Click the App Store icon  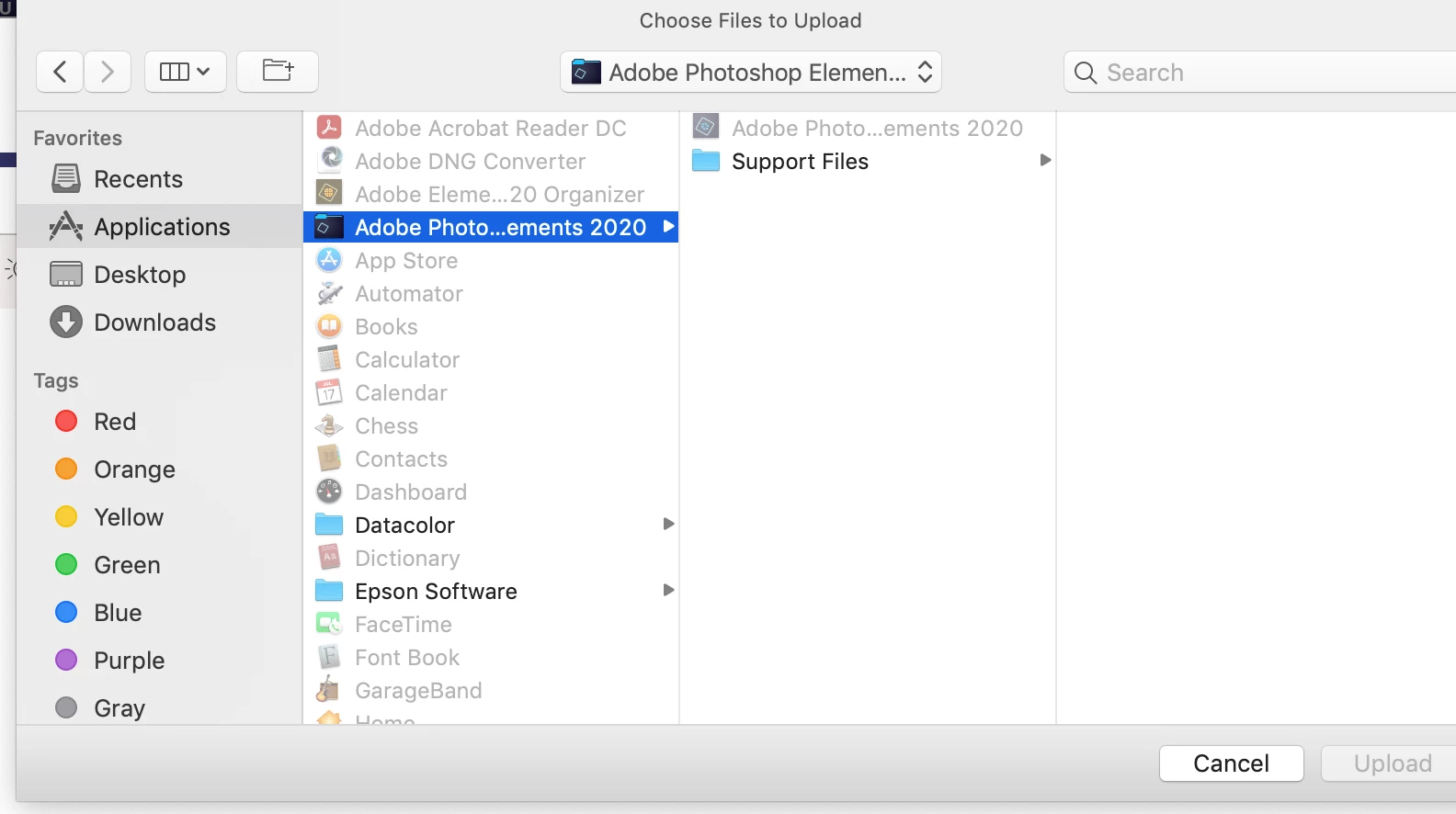coord(329,259)
